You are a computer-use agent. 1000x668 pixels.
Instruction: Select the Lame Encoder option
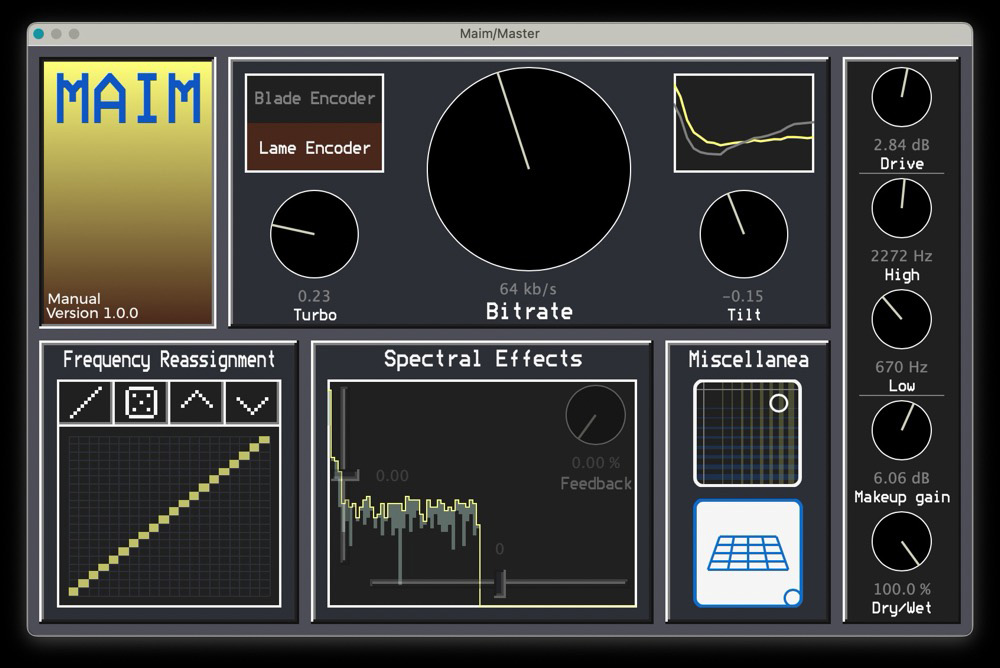314,148
